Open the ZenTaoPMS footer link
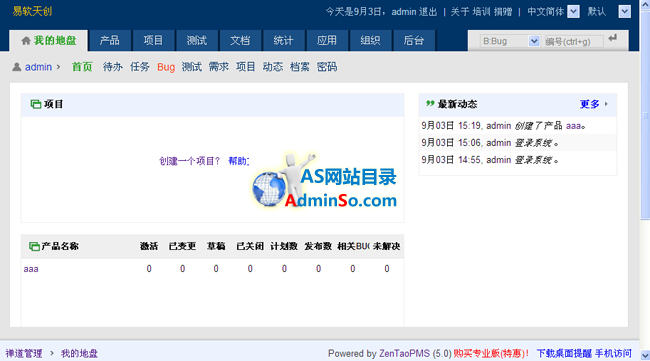The image size is (650, 361). 404,354
